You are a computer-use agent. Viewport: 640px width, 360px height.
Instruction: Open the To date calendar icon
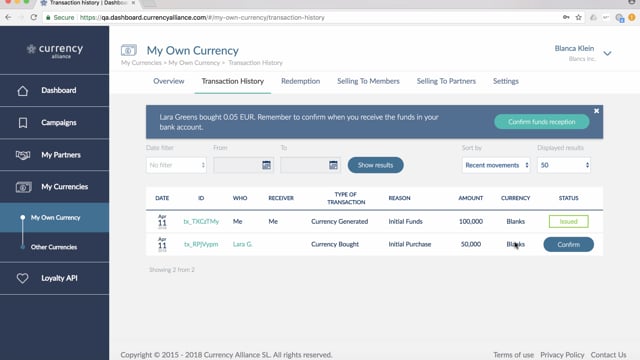pyautogui.click(x=333, y=165)
